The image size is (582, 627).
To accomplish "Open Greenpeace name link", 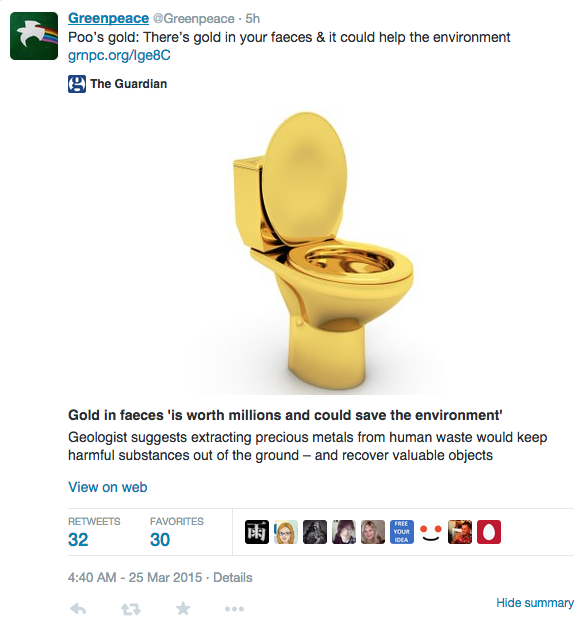I will 108,18.
